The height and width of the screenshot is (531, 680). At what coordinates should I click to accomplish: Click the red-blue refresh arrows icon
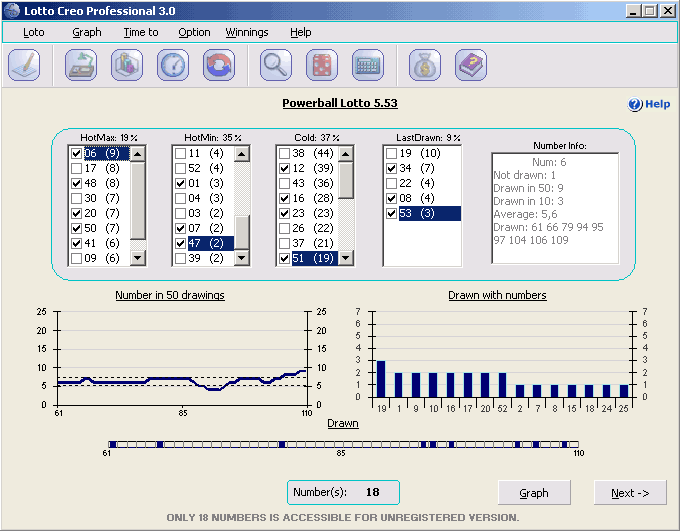219,65
